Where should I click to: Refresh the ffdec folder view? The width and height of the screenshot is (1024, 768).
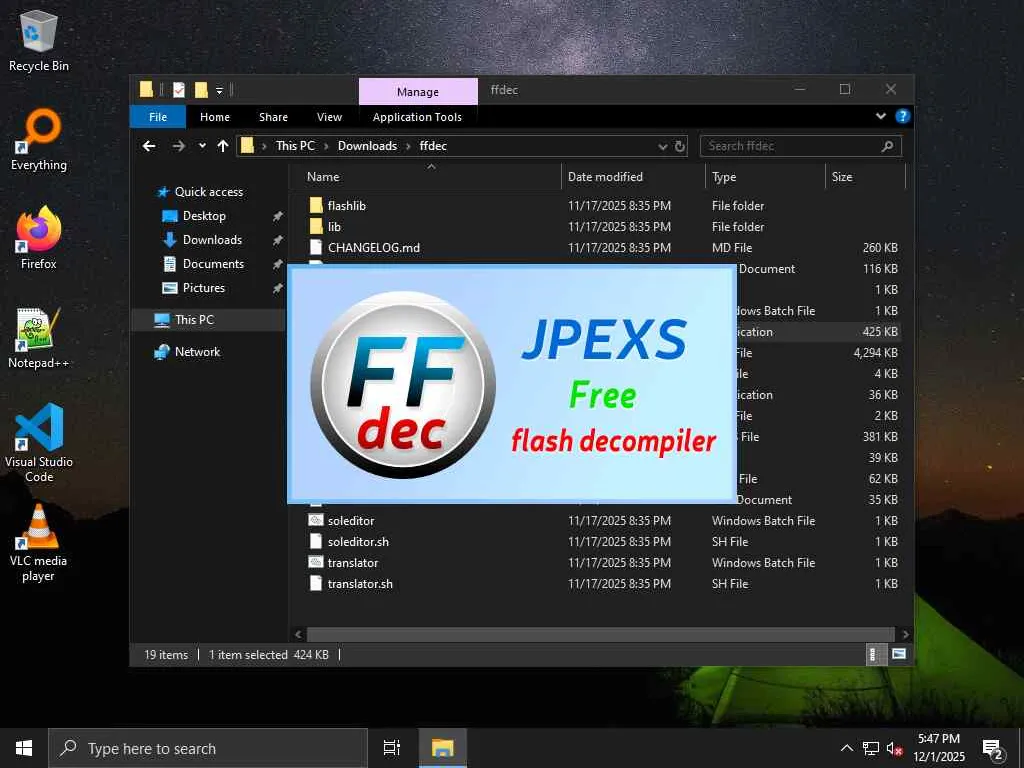(x=680, y=146)
